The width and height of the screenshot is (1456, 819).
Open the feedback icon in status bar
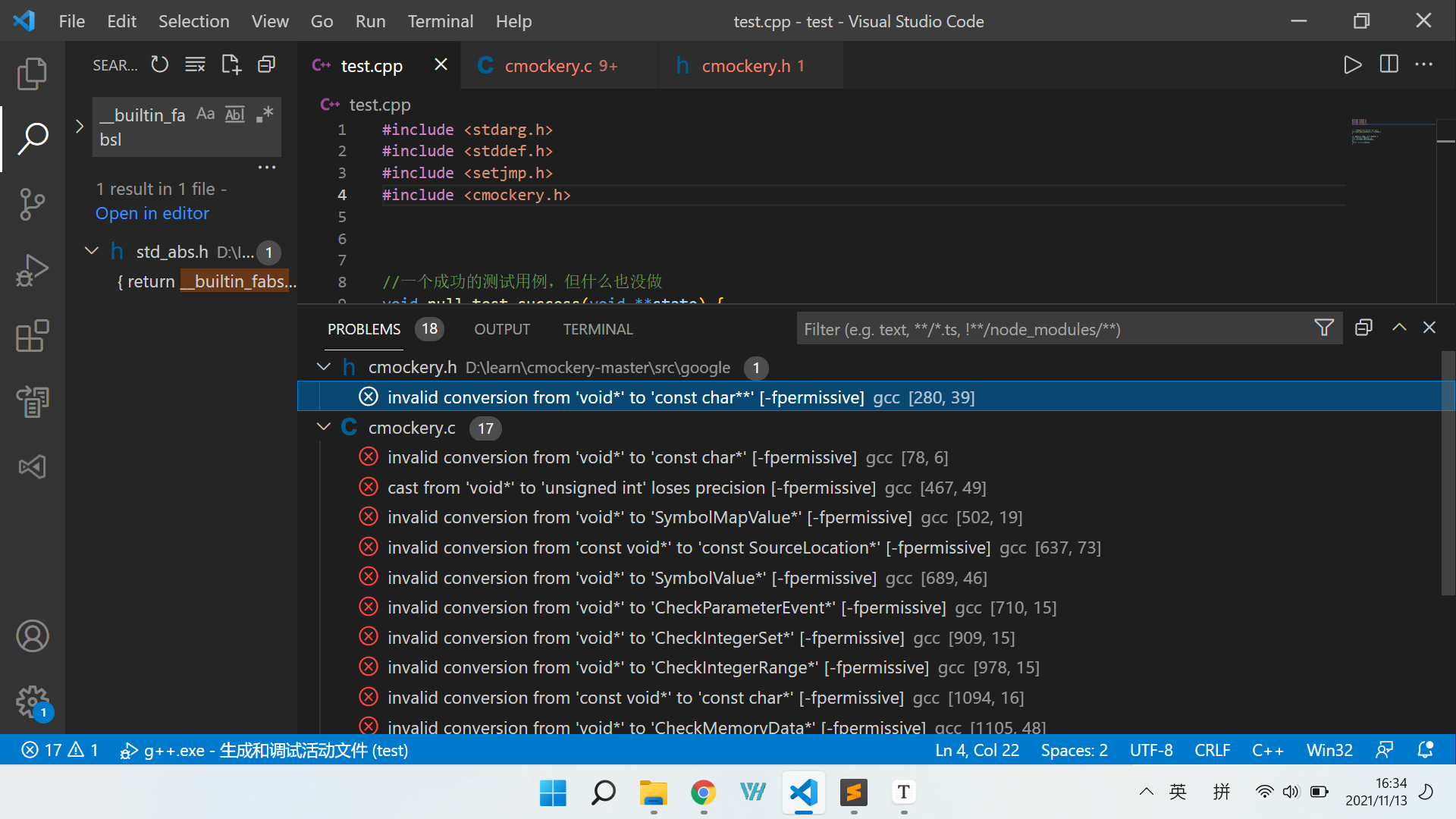tap(1385, 750)
